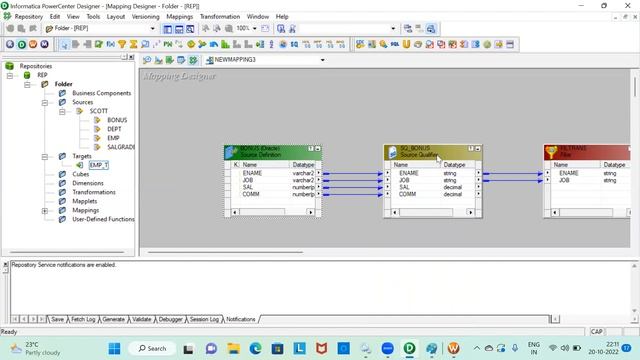The height and width of the screenshot is (360, 640).
Task: Select the Aggregator sigma transformation icon
Action: (x=133, y=44)
